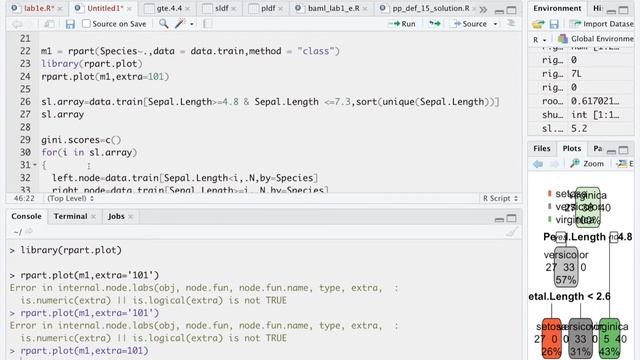
Task: Click the sl. variable value 5.2
Action: click(x=579, y=129)
